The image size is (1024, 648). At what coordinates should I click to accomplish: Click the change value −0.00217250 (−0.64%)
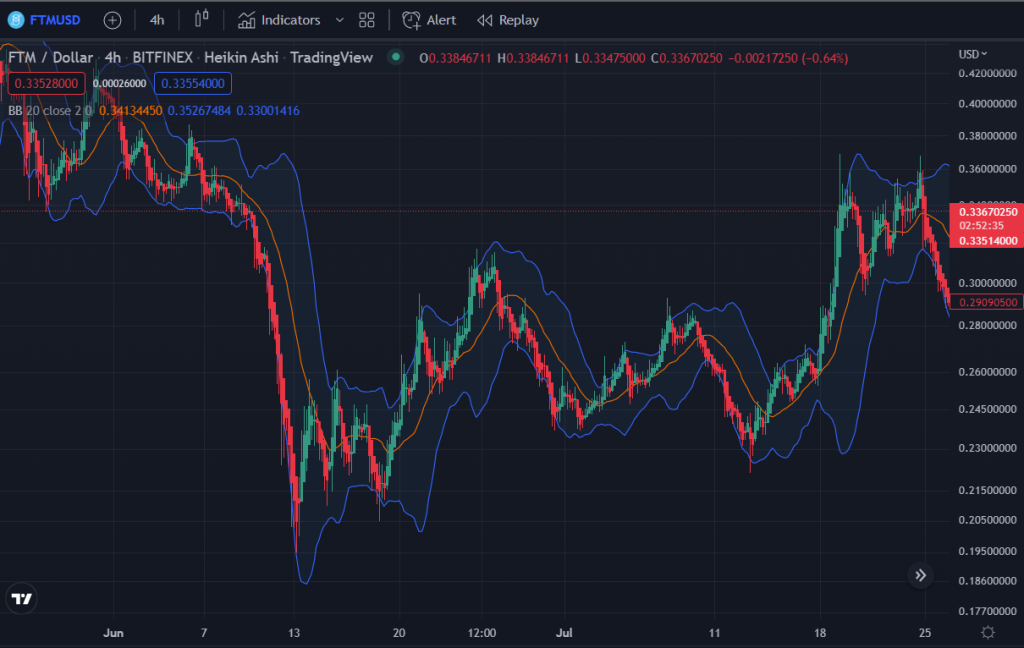tap(788, 58)
